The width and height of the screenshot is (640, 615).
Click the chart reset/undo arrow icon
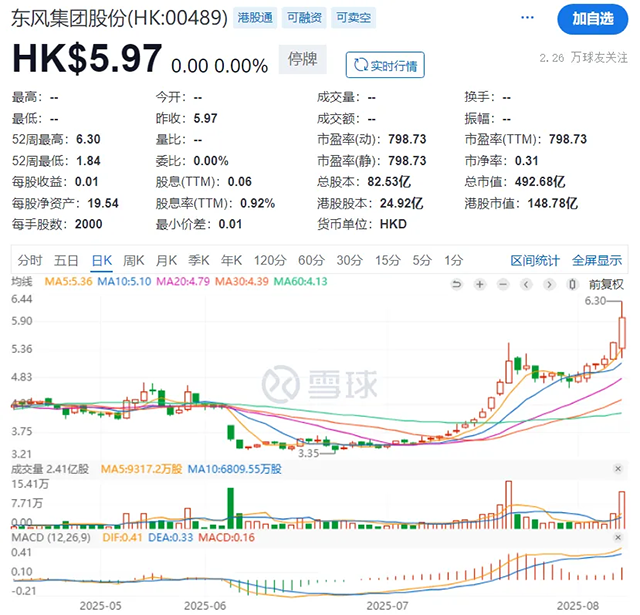point(457,284)
